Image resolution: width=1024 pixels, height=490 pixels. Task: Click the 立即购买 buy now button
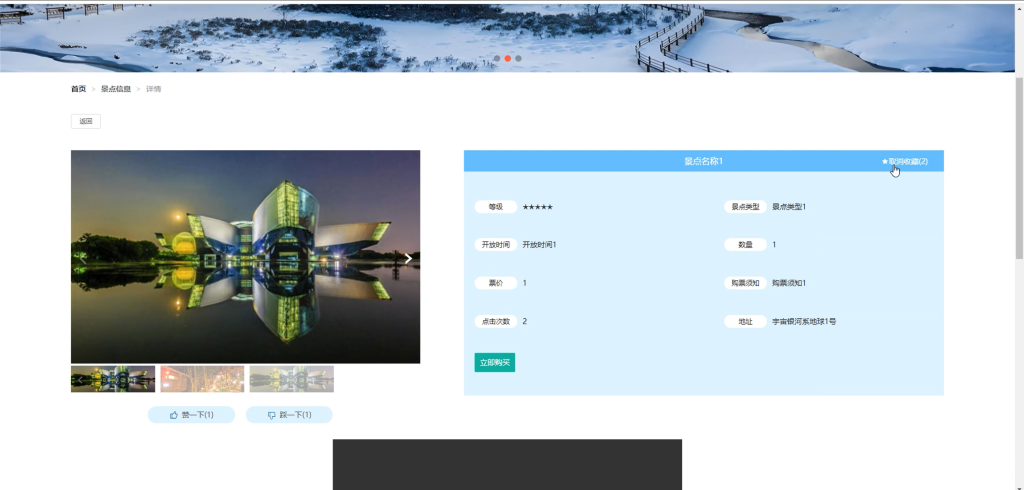coord(494,363)
